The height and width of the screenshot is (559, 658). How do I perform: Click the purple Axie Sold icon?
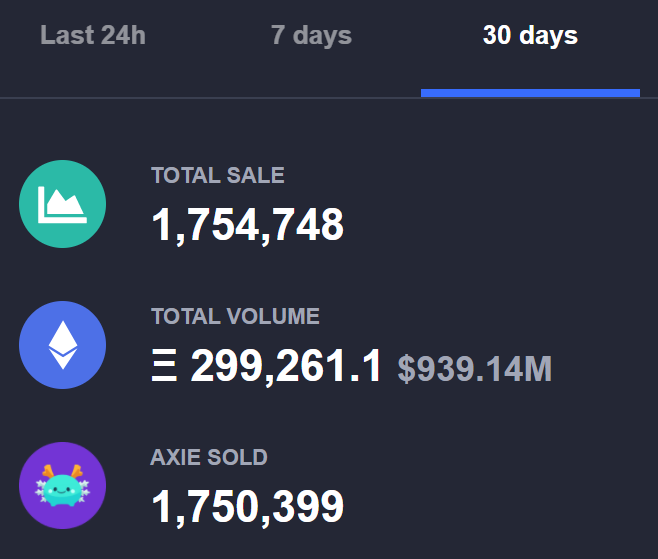[62, 486]
